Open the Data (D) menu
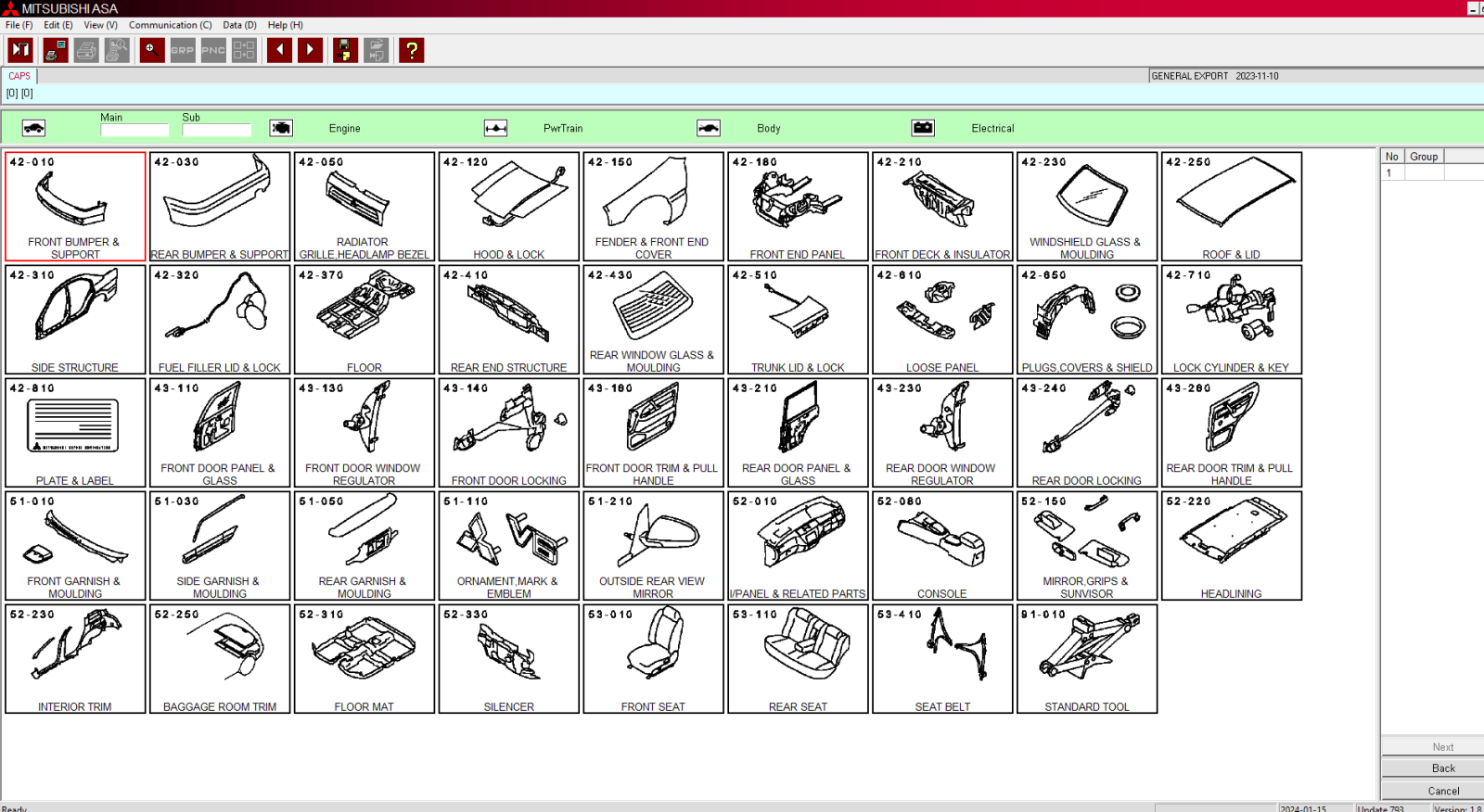 [x=239, y=25]
